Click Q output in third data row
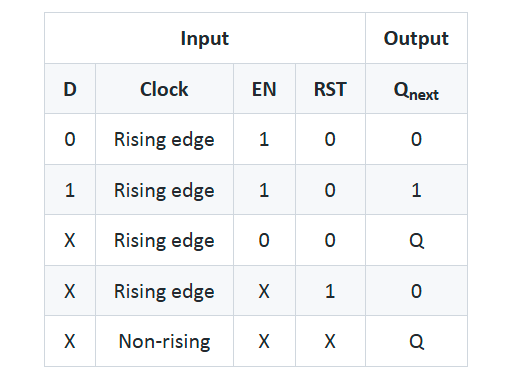 point(416,240)
